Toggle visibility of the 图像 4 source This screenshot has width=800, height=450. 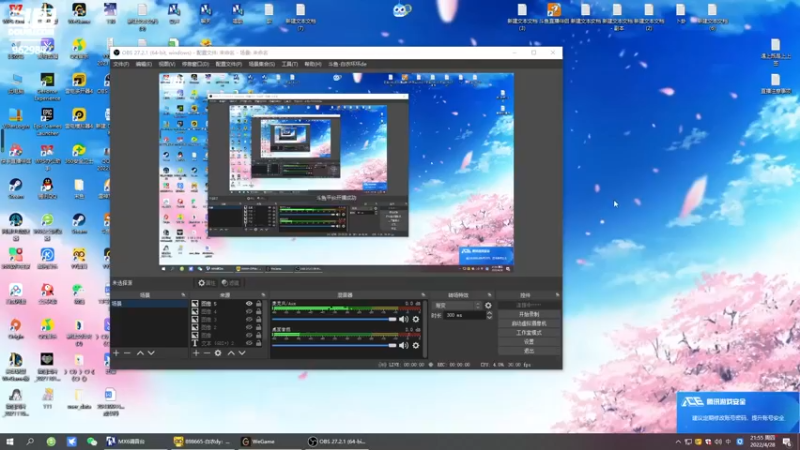249,312
